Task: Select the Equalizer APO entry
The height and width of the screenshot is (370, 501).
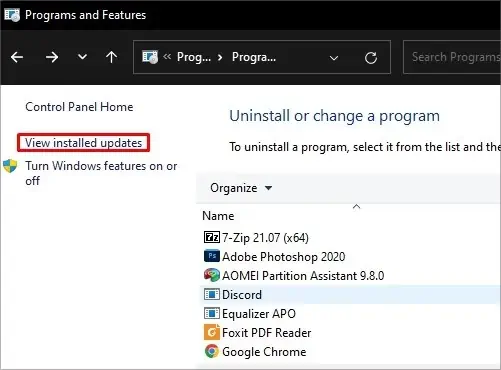Action: click(350, 314)
